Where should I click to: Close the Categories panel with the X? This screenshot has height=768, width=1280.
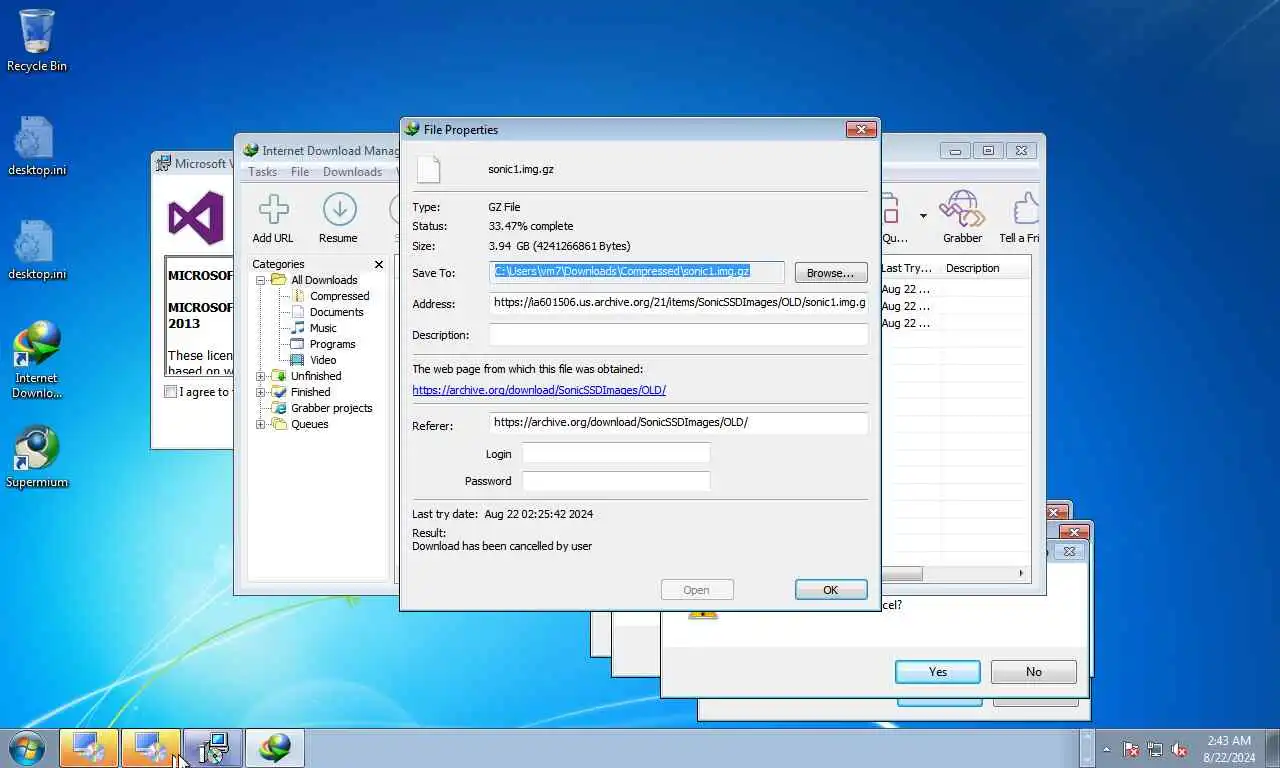(379, 264)
